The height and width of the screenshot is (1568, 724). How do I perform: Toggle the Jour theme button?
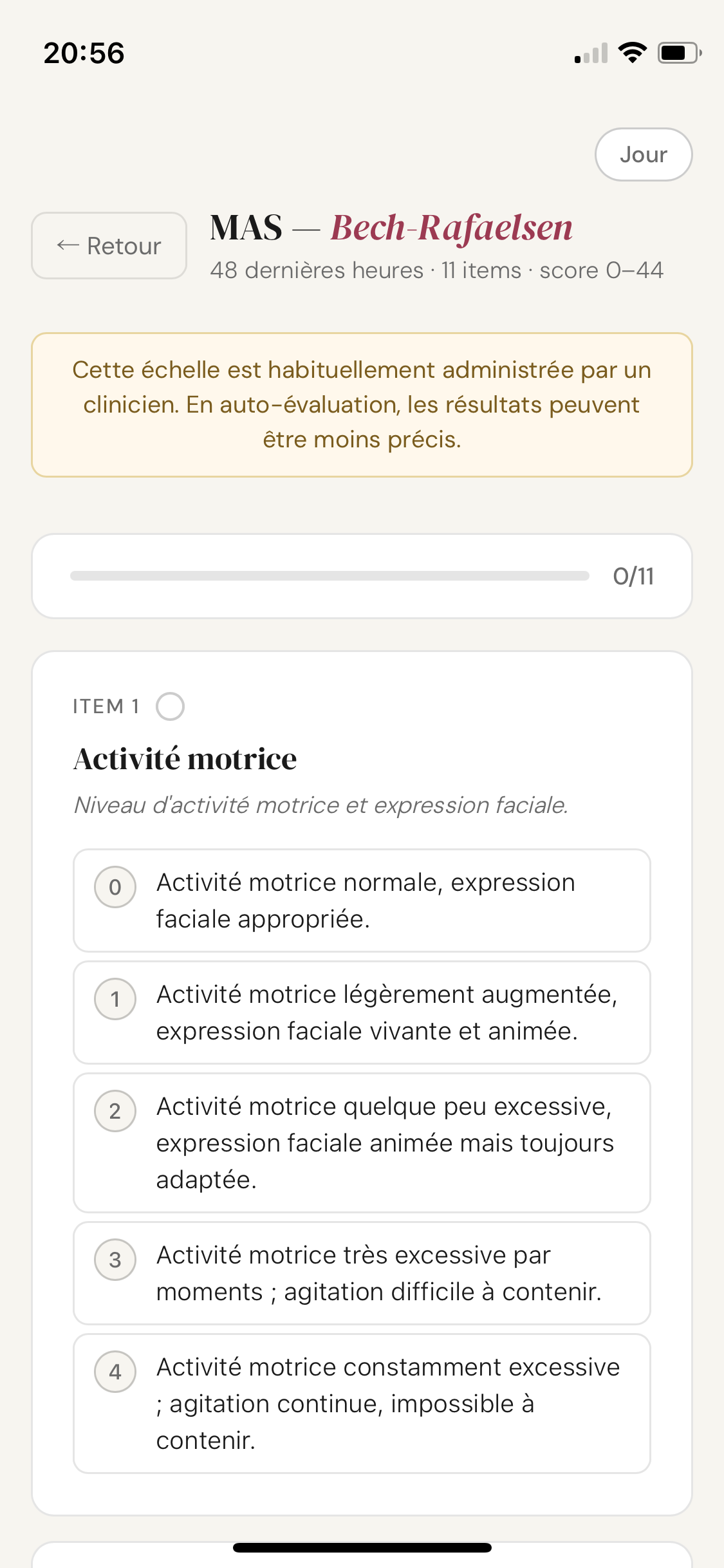coord(643,154)
